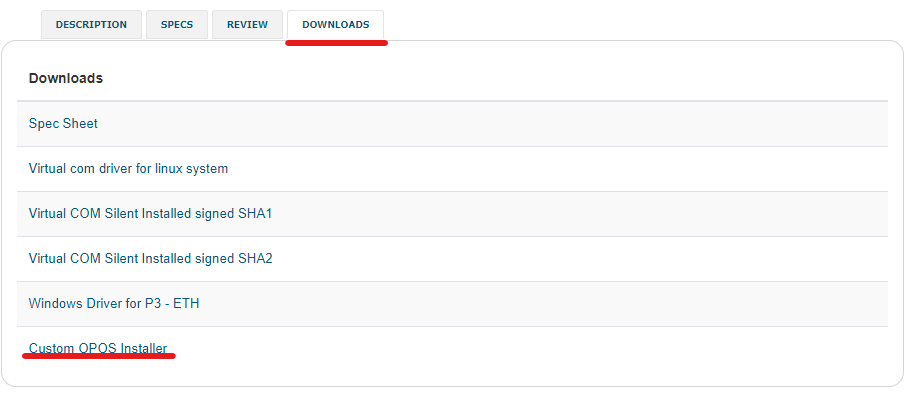The image size is (905, 402).
Task: Download the Custom OPOS Installer
Action: 98,348
